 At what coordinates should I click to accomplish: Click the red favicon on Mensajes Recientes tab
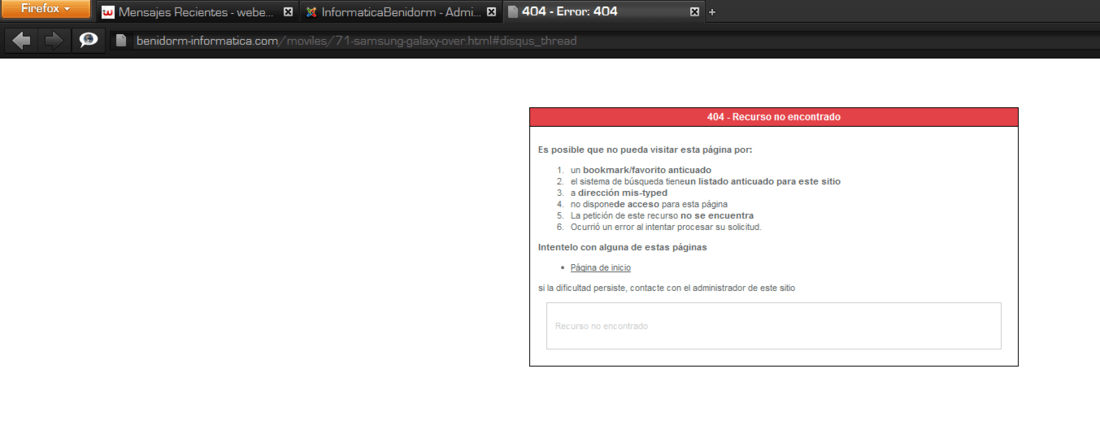tap(108, 12)
